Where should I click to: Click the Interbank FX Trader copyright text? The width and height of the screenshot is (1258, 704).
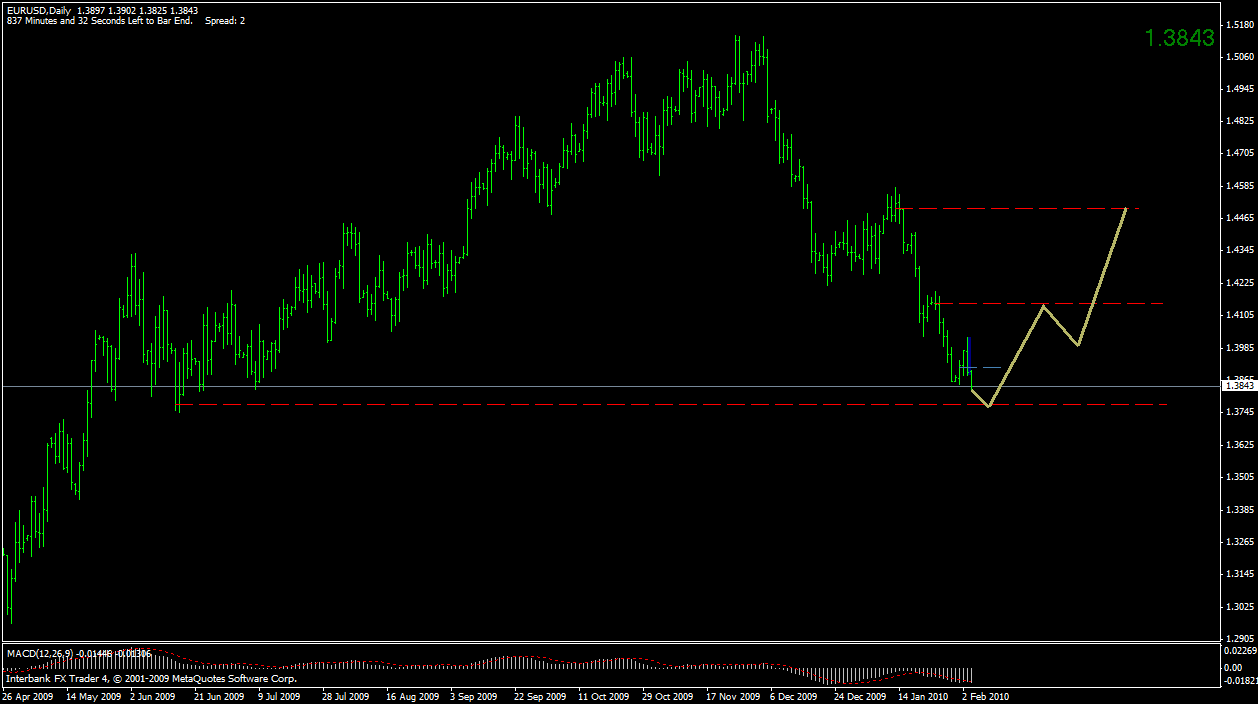pyautogui.click(x=150, y=678)
